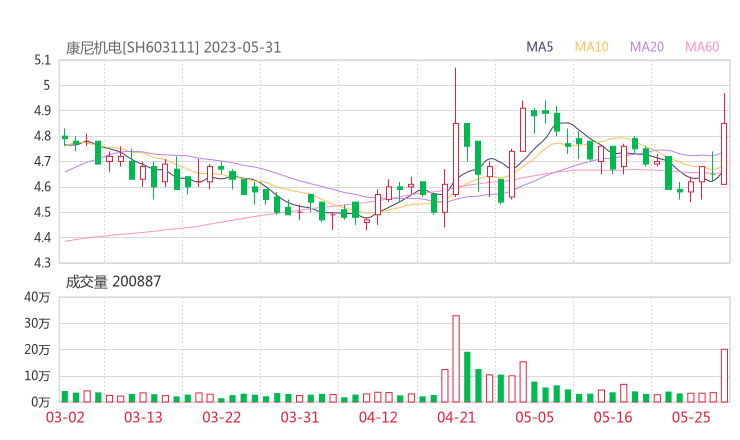Screen dimensions: 740x440
Task: Select the 04-12 date axis label
Action: click(x=378, y=416)
